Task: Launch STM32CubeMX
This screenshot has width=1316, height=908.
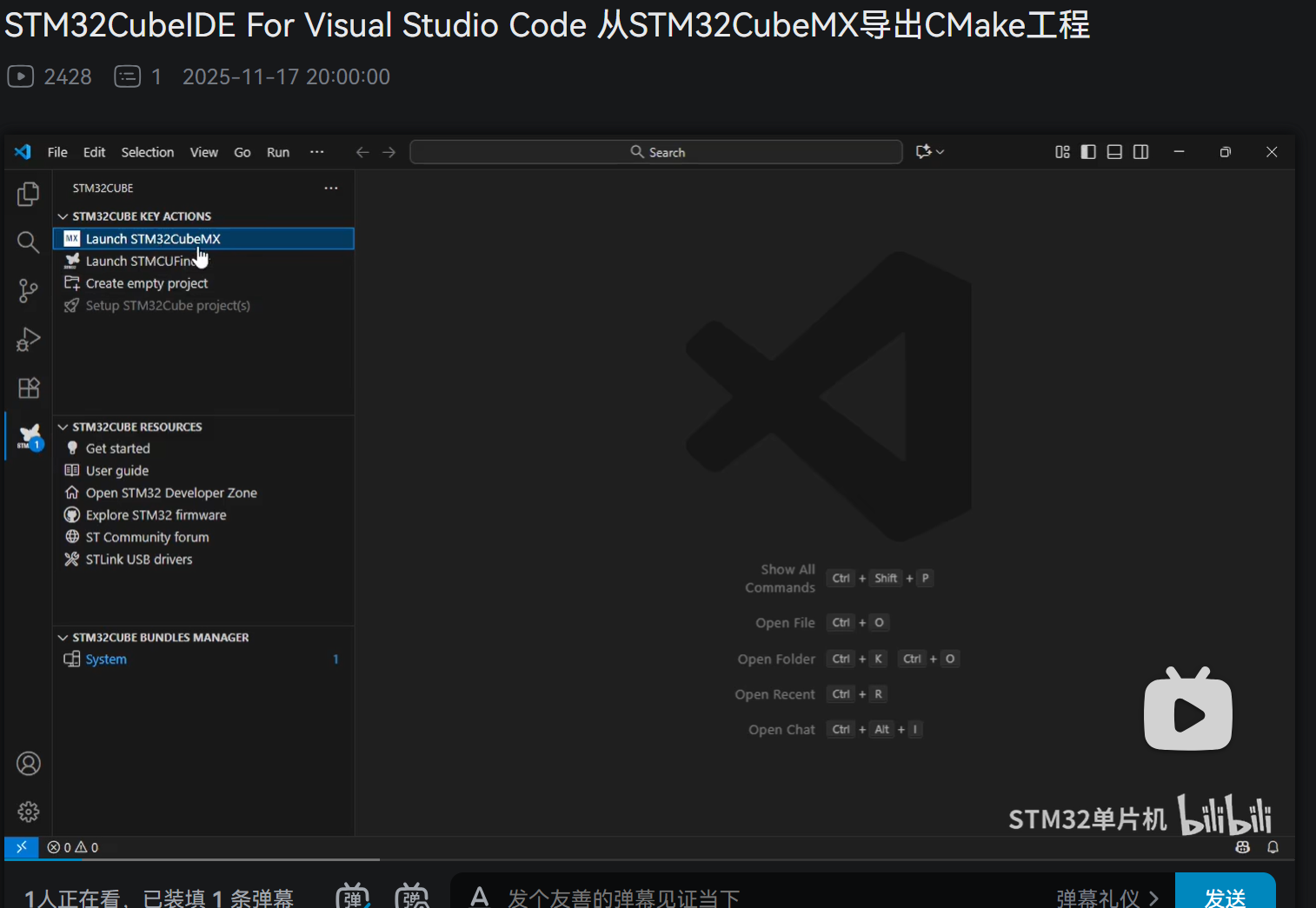Action: coord(203,239)
